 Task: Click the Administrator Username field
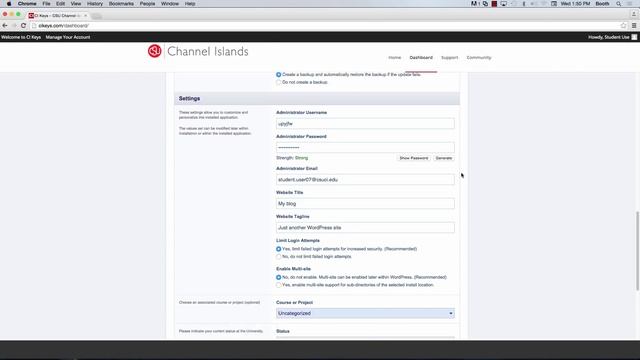(365, 124)
